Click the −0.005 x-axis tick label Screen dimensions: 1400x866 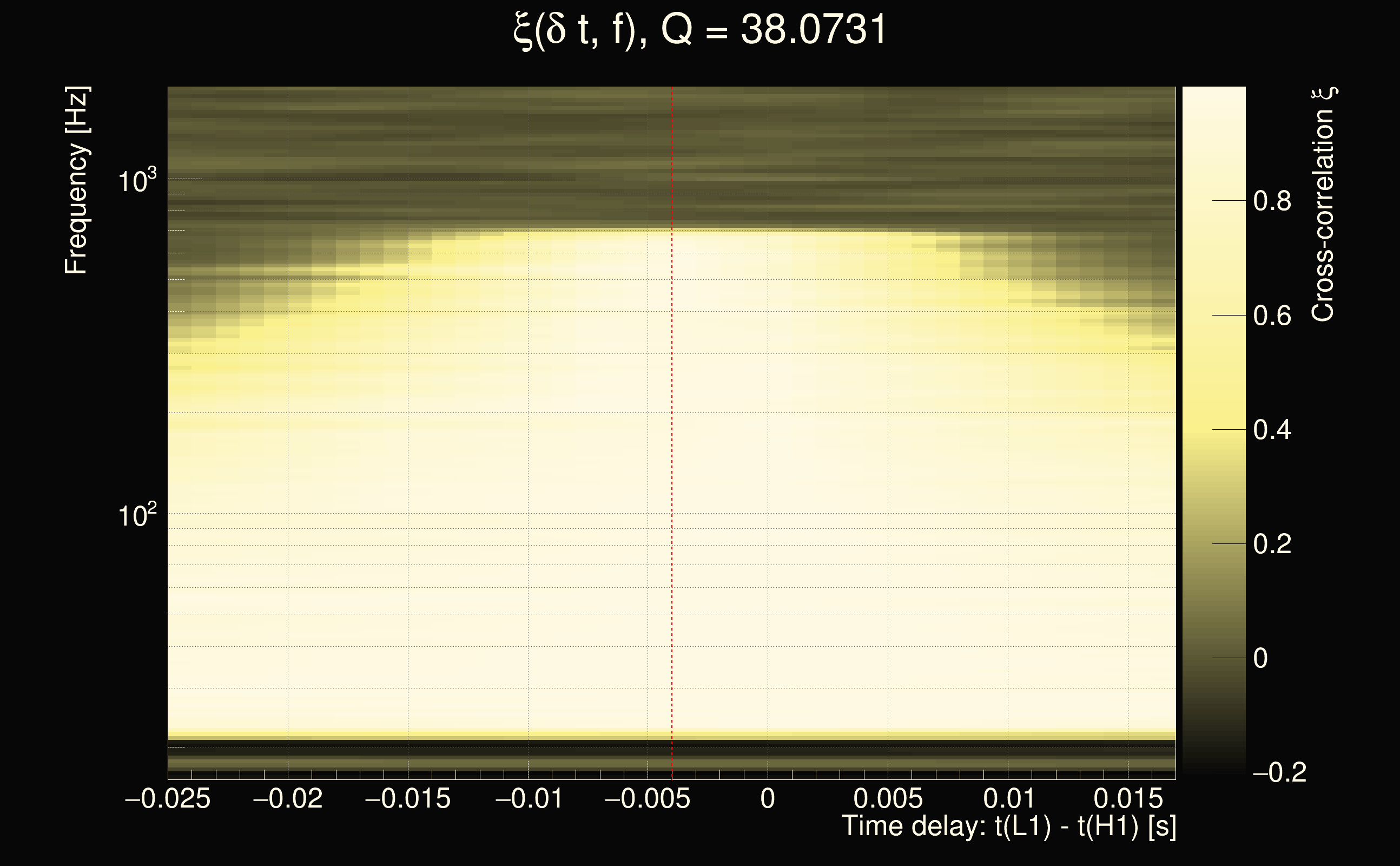648,799
